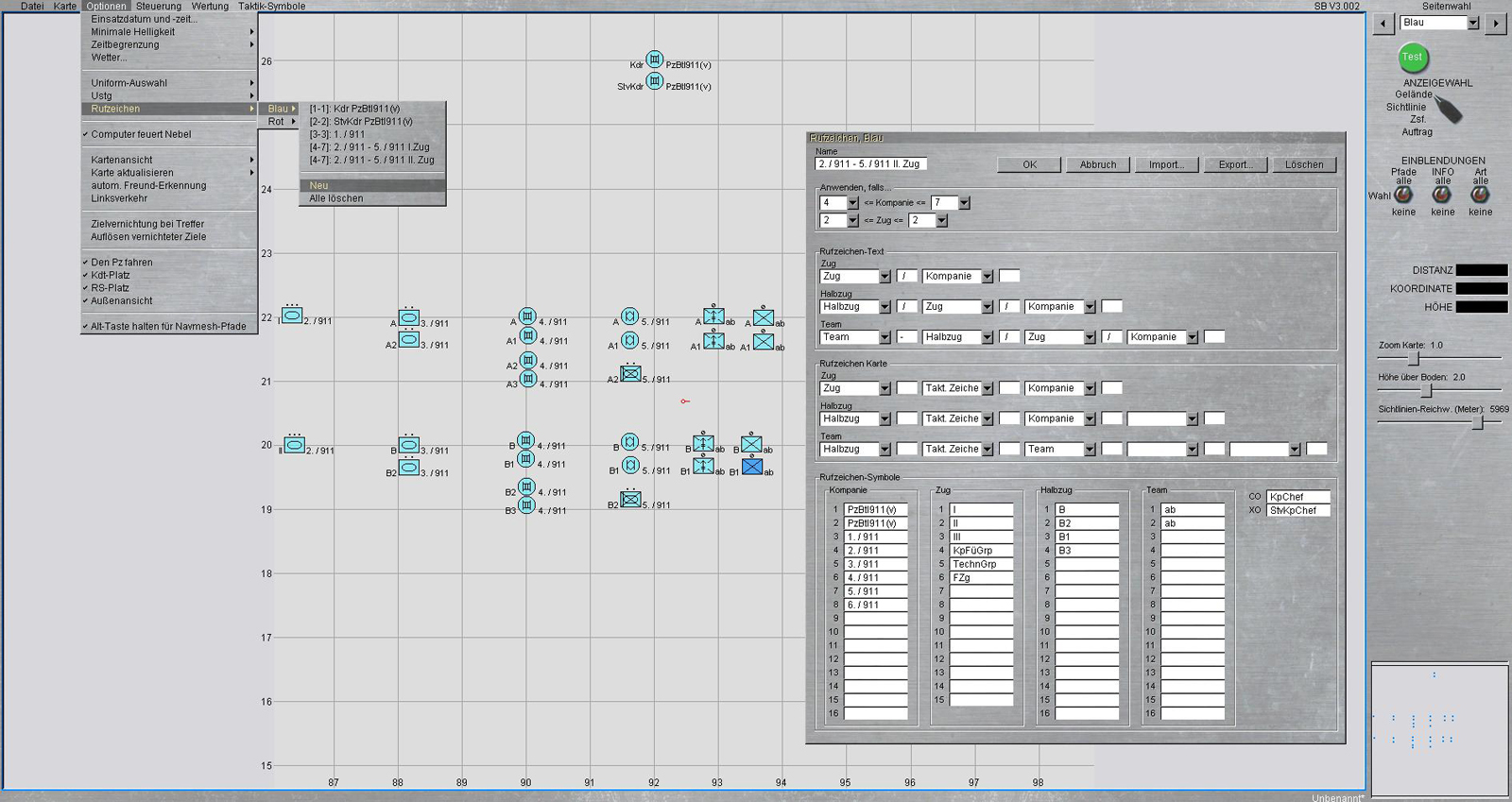
Task: Click the INFO Einblendungen knob
Action: point(1441,195)
